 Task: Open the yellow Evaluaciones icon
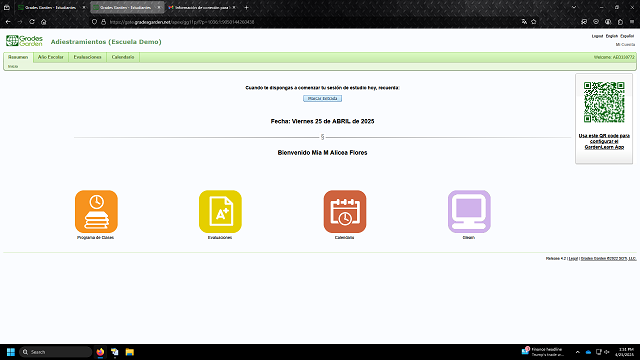(220, 211)
